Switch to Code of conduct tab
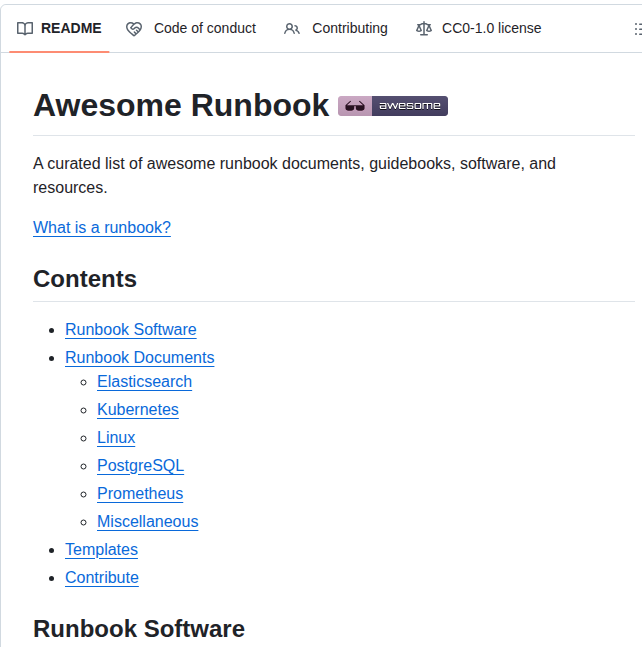The width and height of the screenshot is (642, 647). coord(191,28)
